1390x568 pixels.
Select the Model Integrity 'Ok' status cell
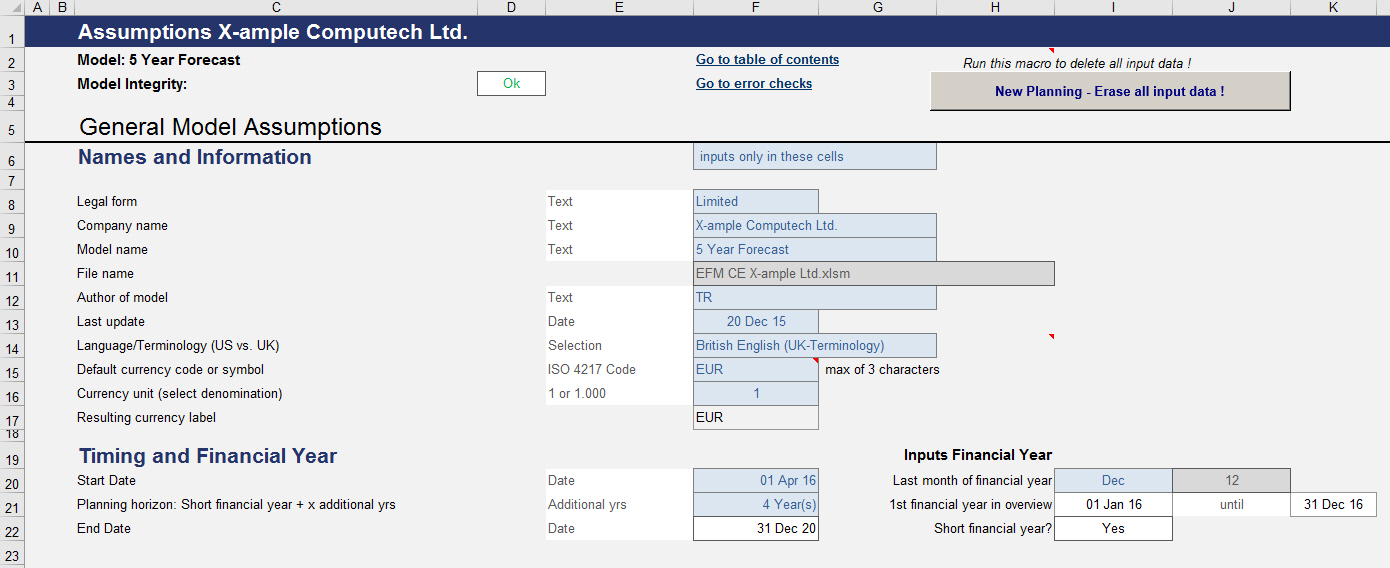click(511, 84)
